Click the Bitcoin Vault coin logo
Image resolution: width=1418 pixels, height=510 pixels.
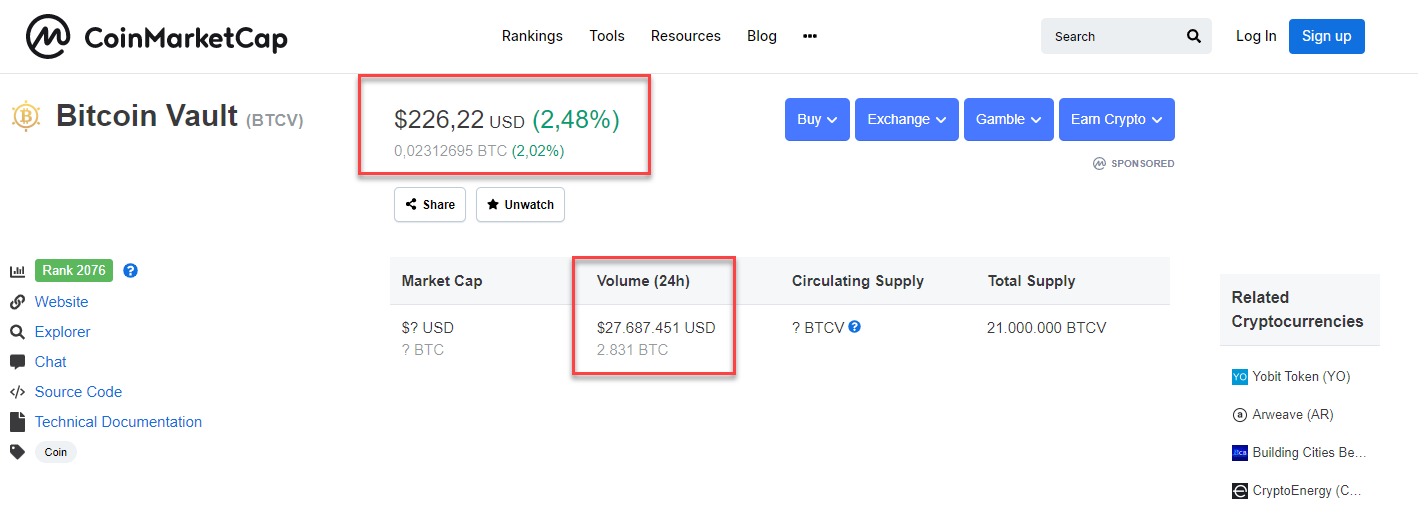click(25, 117)
